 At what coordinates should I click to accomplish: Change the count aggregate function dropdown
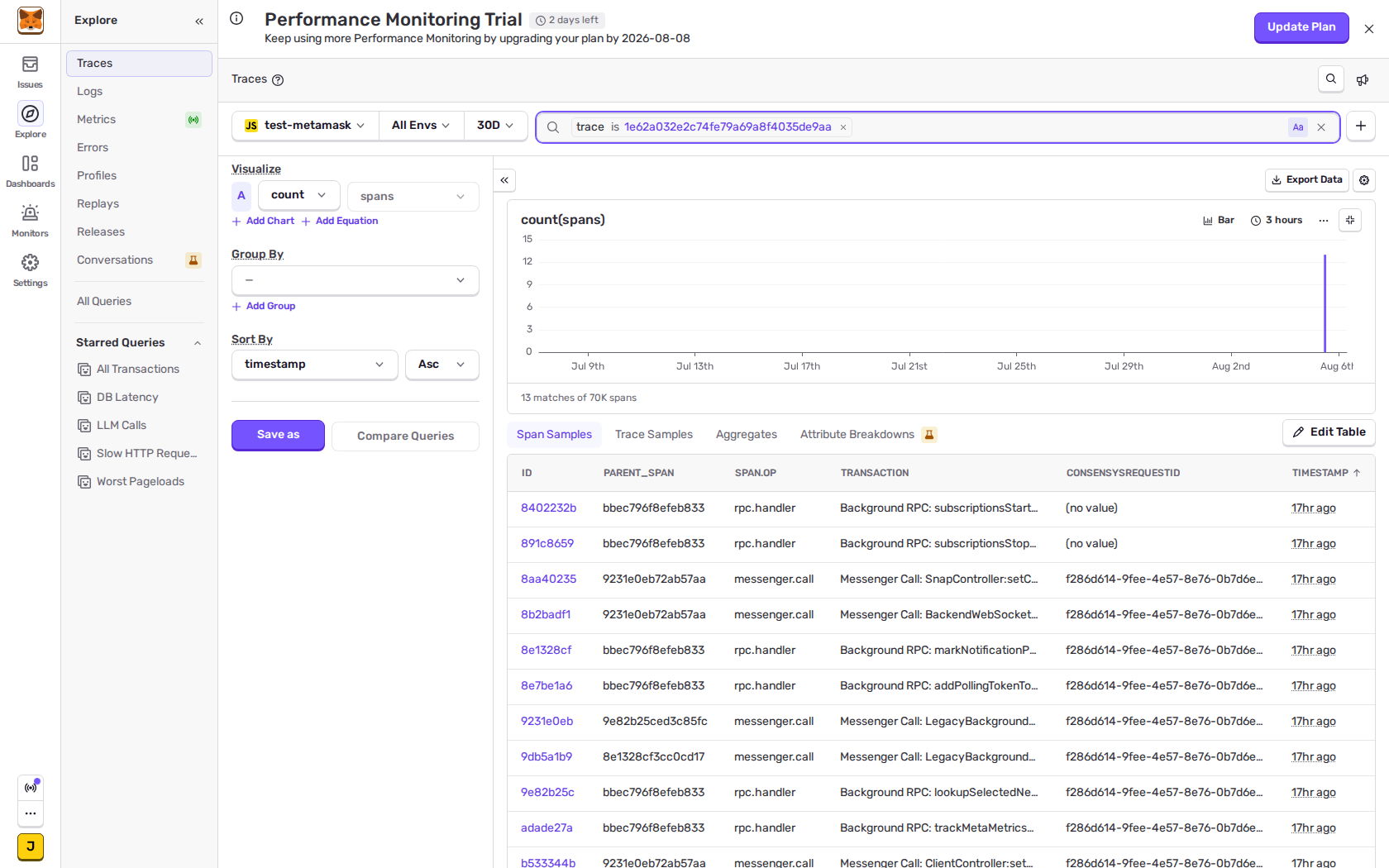point(298,195)
